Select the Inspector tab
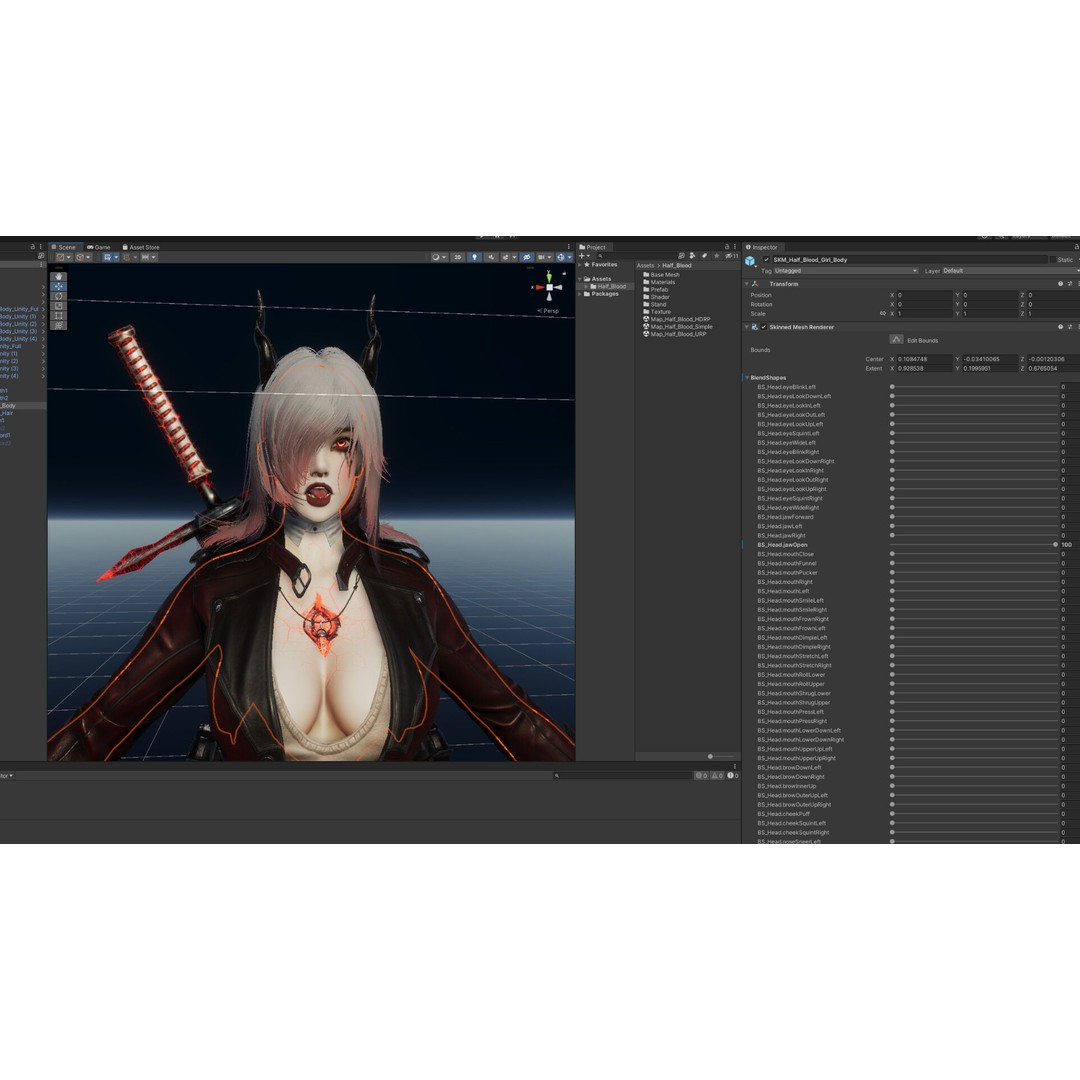This screenshot has width=1080, height=1080. point(762,247)
